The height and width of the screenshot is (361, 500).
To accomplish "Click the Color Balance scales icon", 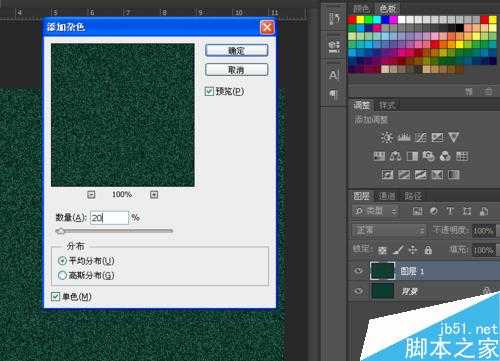I will coord(396,156).
